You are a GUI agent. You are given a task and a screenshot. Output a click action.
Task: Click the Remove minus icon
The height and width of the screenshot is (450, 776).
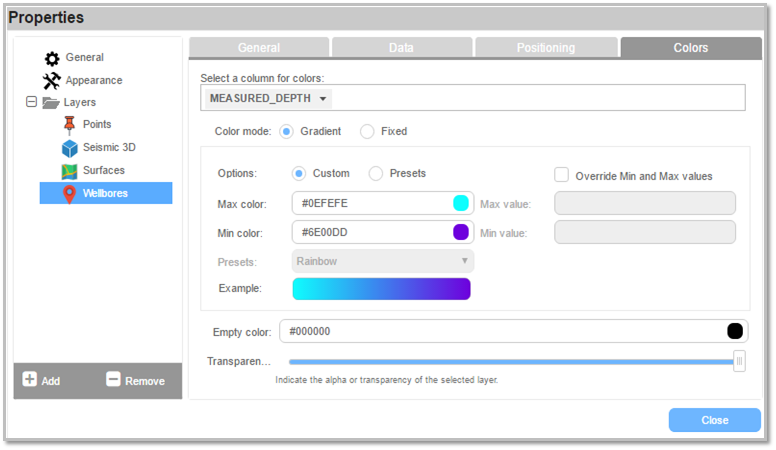point(113,379)
